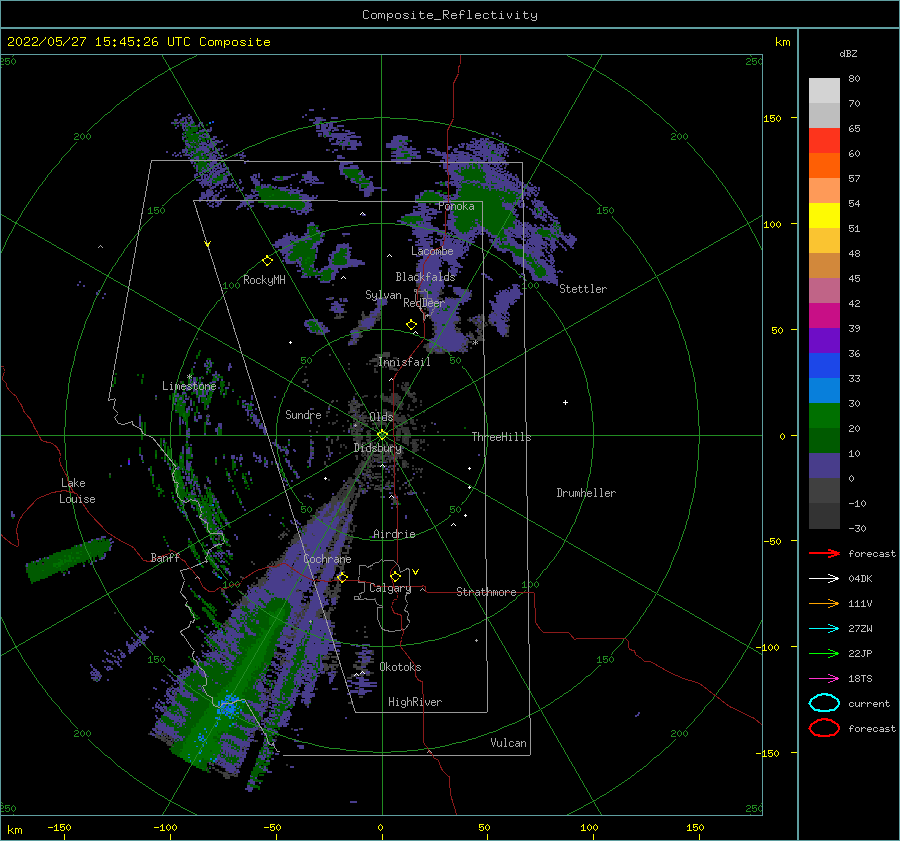Click the 'dBZ' legend heading
900x841 pixels.
pyautogui.click(x=848, y=53)
